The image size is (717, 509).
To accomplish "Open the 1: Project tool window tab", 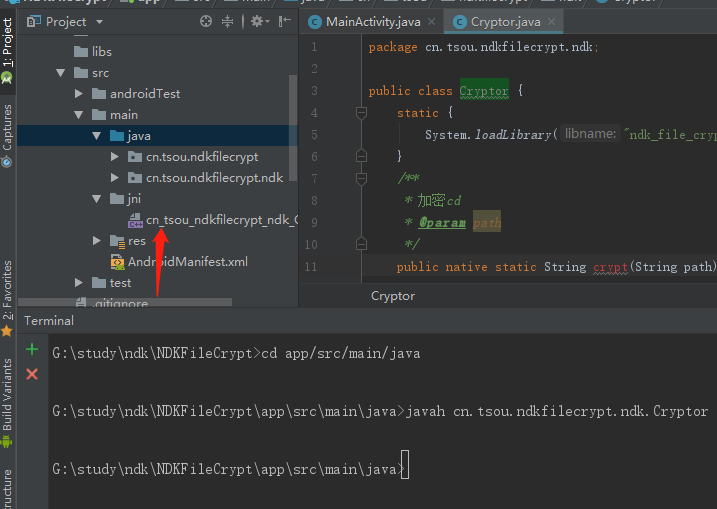I will (7, 50).
